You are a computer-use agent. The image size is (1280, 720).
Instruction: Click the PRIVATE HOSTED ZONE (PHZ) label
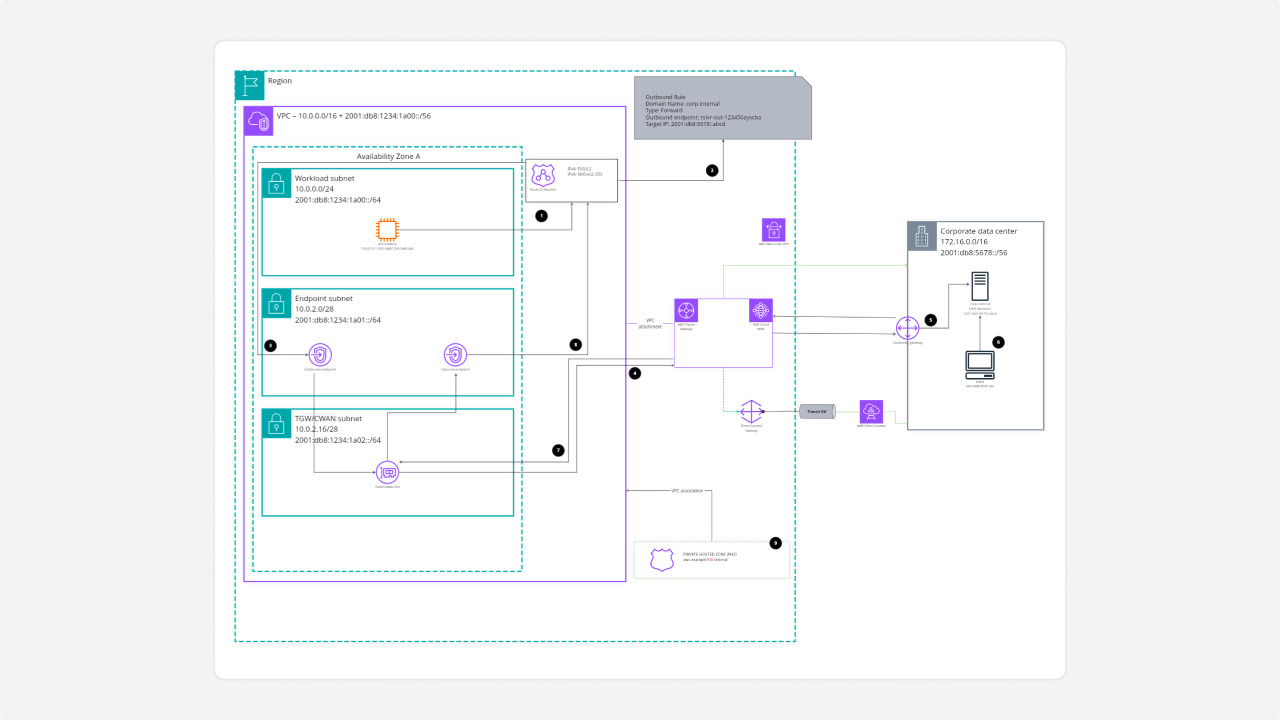tap(708, 554)
